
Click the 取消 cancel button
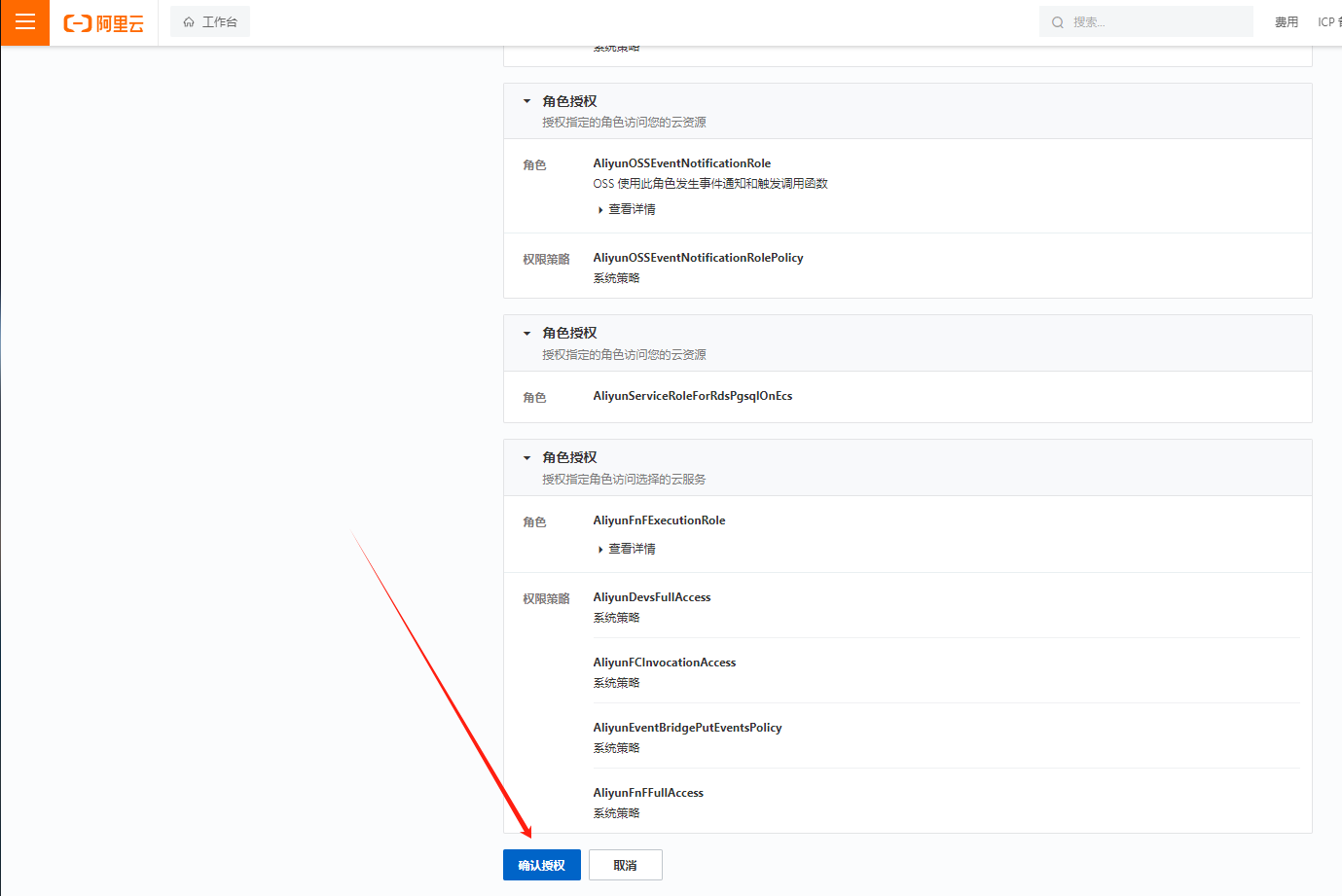[x=625, y=864]
